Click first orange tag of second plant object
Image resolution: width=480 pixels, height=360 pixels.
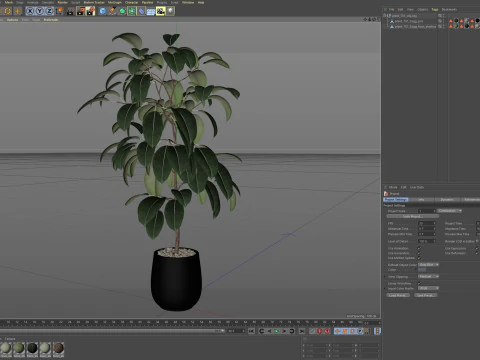click(x=451, y=21)
